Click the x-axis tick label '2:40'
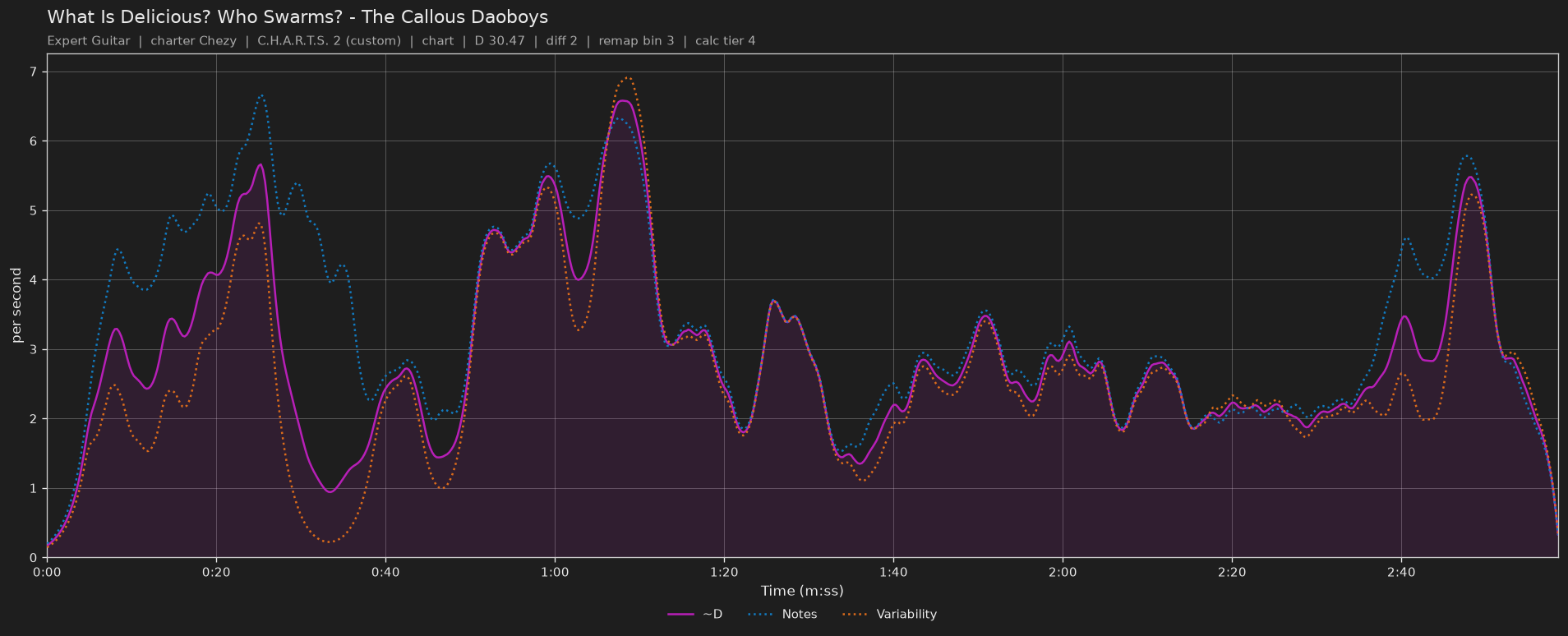Viewport: 1568px width, 636px height. tap(1401, 572)
